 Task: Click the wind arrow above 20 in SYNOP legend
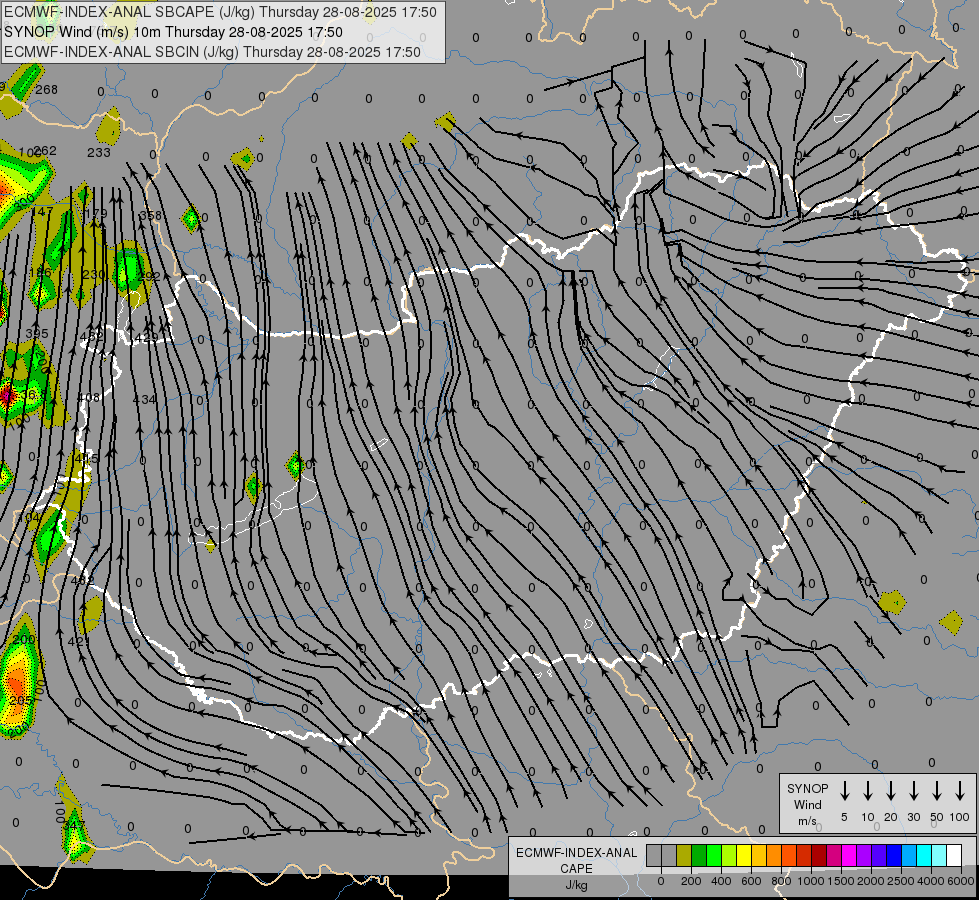(x=890, y=791)
